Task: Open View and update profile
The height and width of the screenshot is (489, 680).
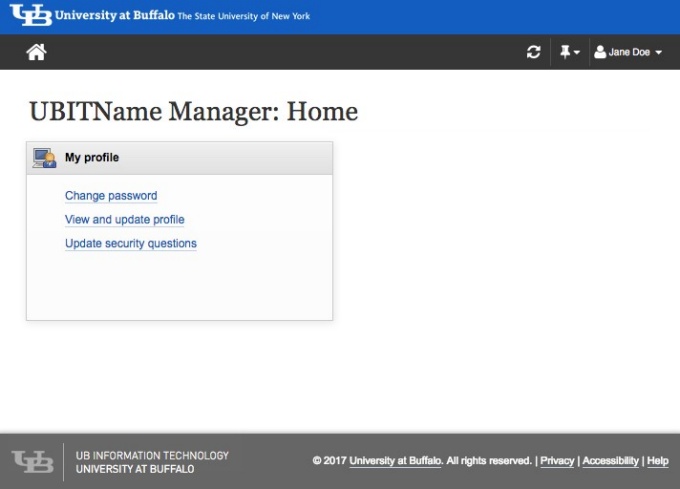Action: (x=125, y=220)
